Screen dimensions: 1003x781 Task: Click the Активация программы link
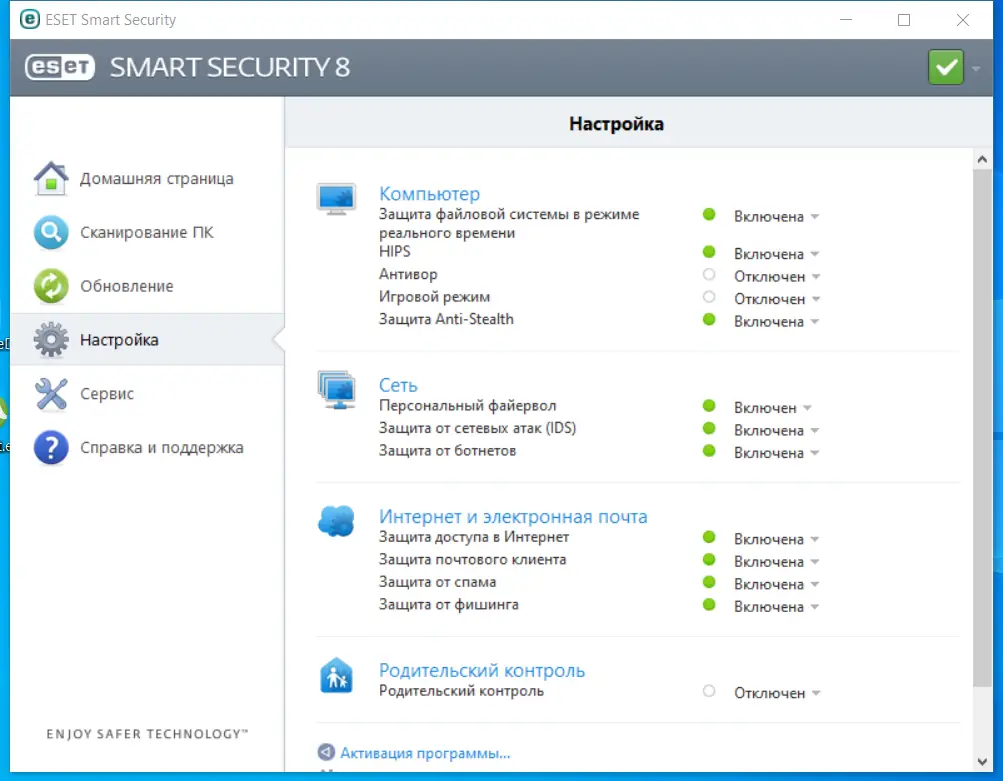425,753
